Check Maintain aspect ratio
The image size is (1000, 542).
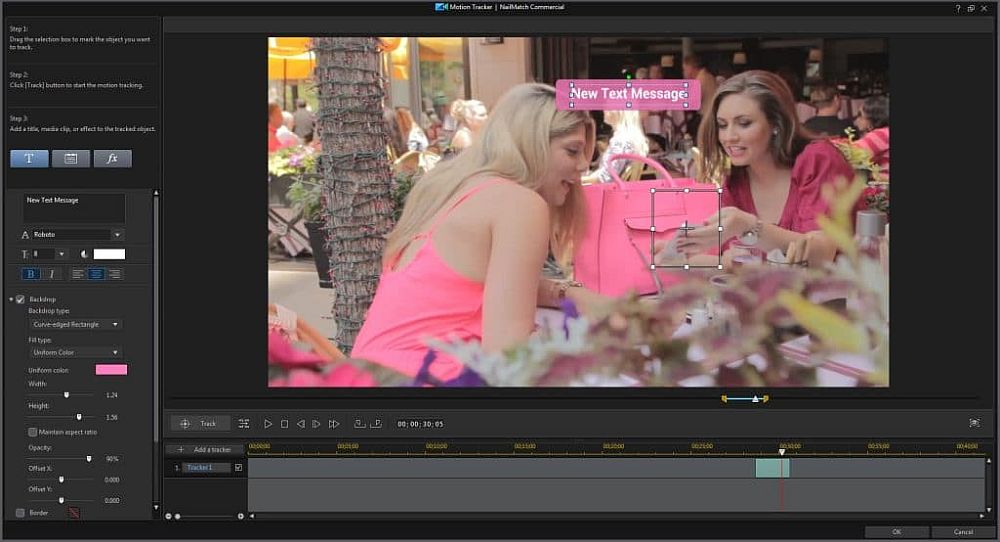point(33,432)
